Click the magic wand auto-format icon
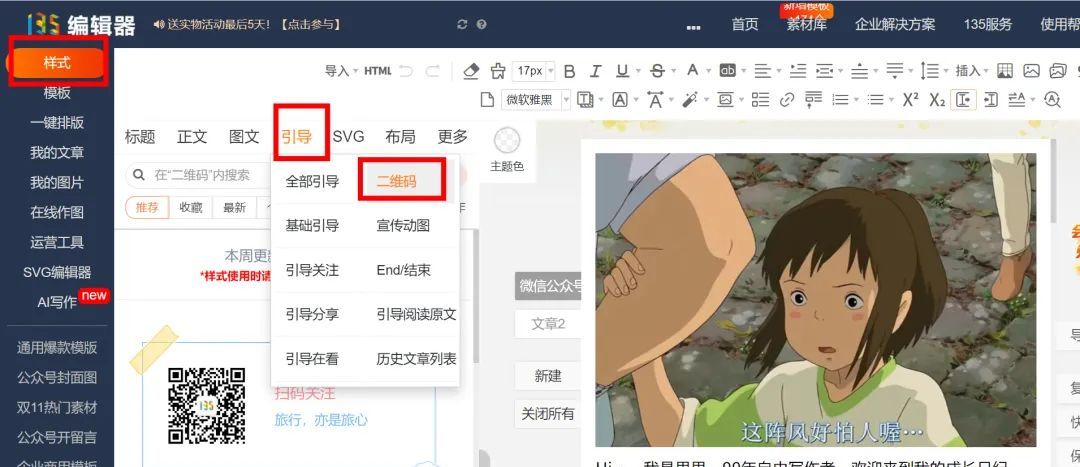Viewport: 1080px width, 467px height. pos(689,100)
